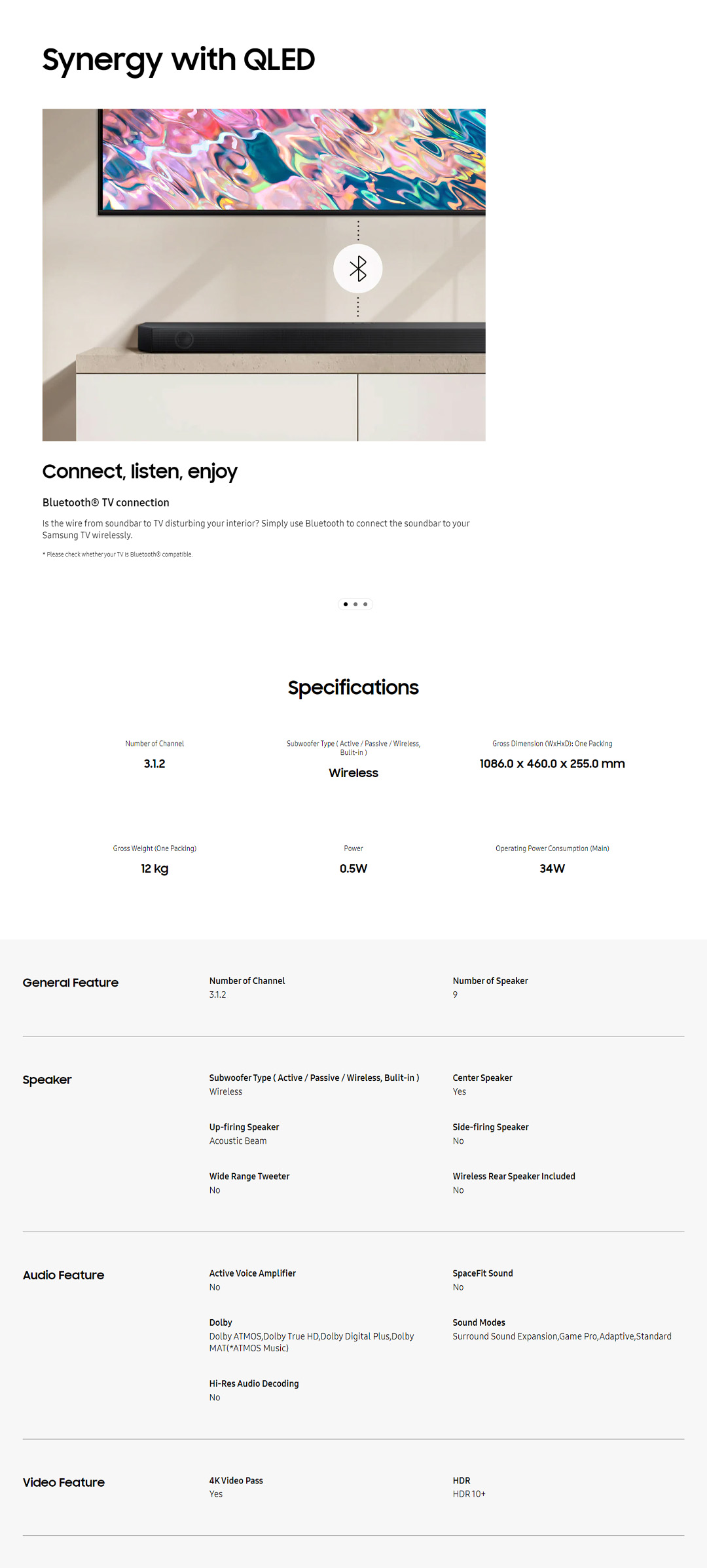Click the Bluetooth compatibility footnote text

tap(117, 555)
